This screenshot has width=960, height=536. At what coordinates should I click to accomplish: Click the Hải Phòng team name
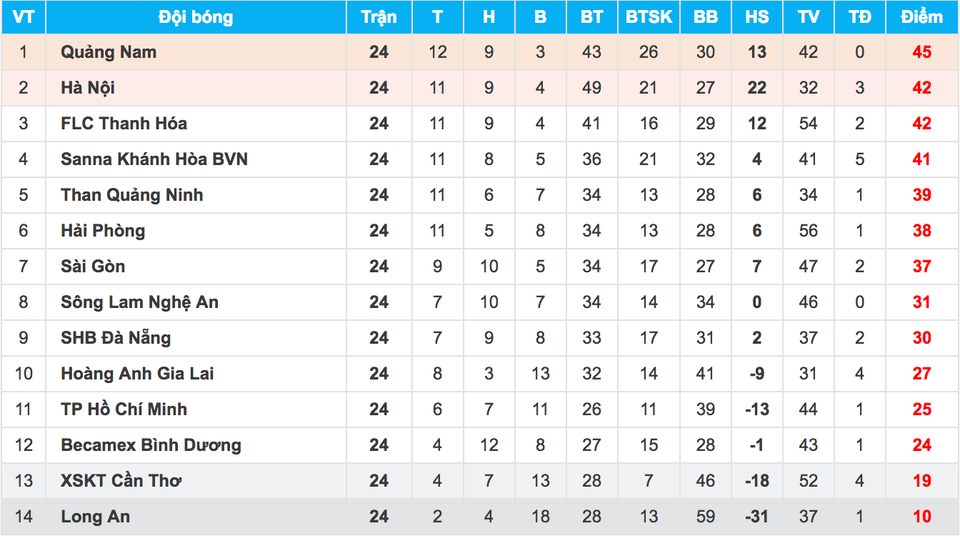pyautogui.click(x=103, y=231)
